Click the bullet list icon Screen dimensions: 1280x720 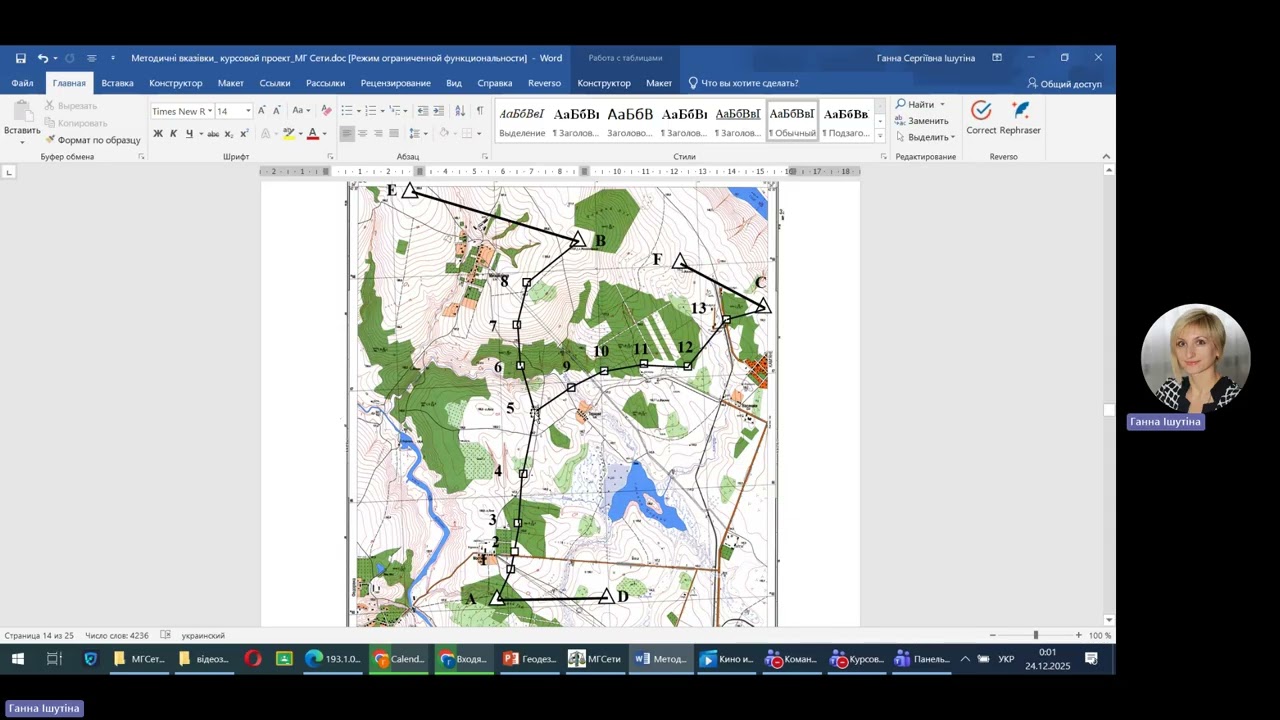click(349, 111)
